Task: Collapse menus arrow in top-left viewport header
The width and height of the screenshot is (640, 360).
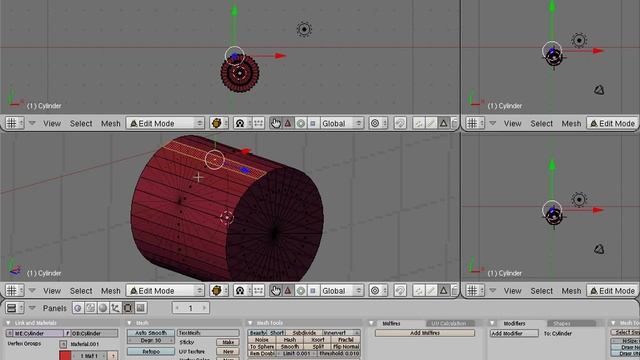Action: [x=32, y=123]
